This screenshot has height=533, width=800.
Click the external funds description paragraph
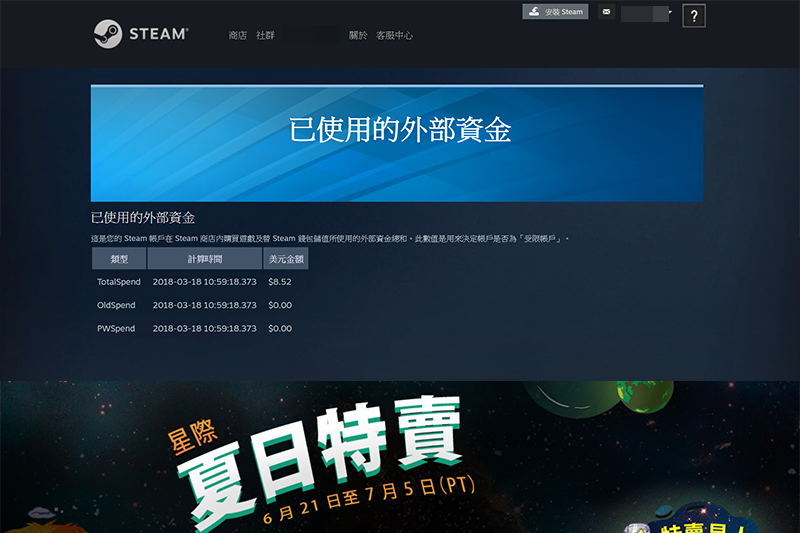330,238
